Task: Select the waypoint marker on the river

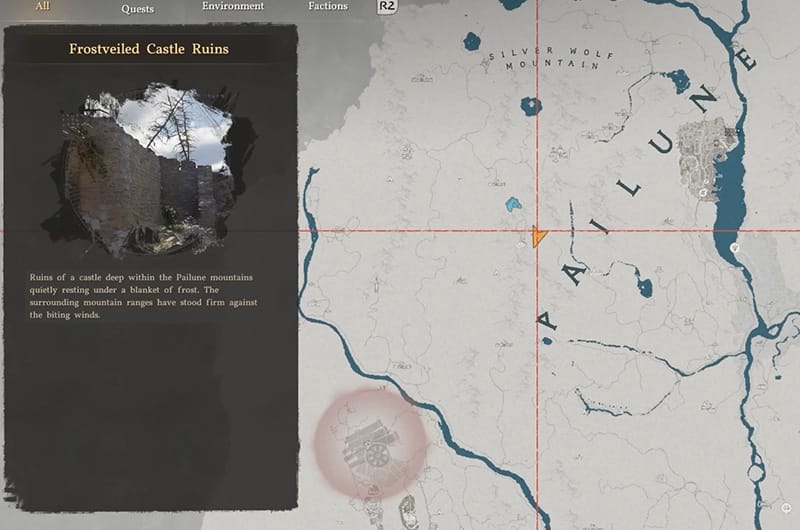Action: pos(735,245)
